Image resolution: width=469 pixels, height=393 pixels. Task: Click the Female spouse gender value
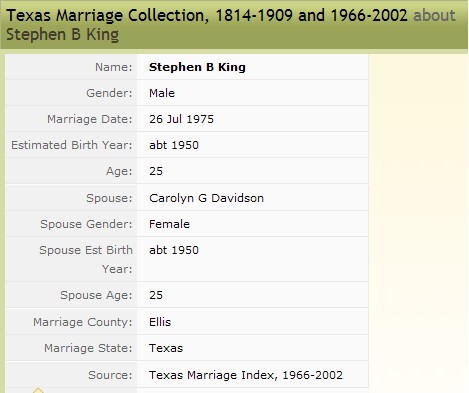point(169,224)
